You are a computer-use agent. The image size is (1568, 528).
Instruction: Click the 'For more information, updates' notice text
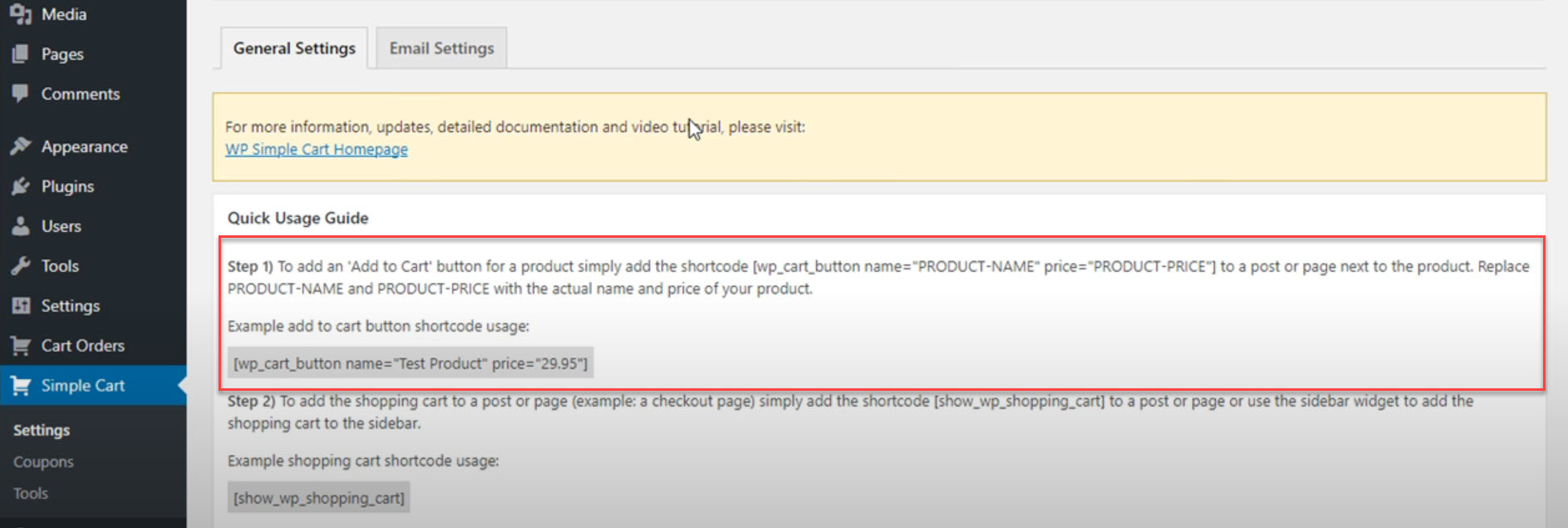coord(515,127)
